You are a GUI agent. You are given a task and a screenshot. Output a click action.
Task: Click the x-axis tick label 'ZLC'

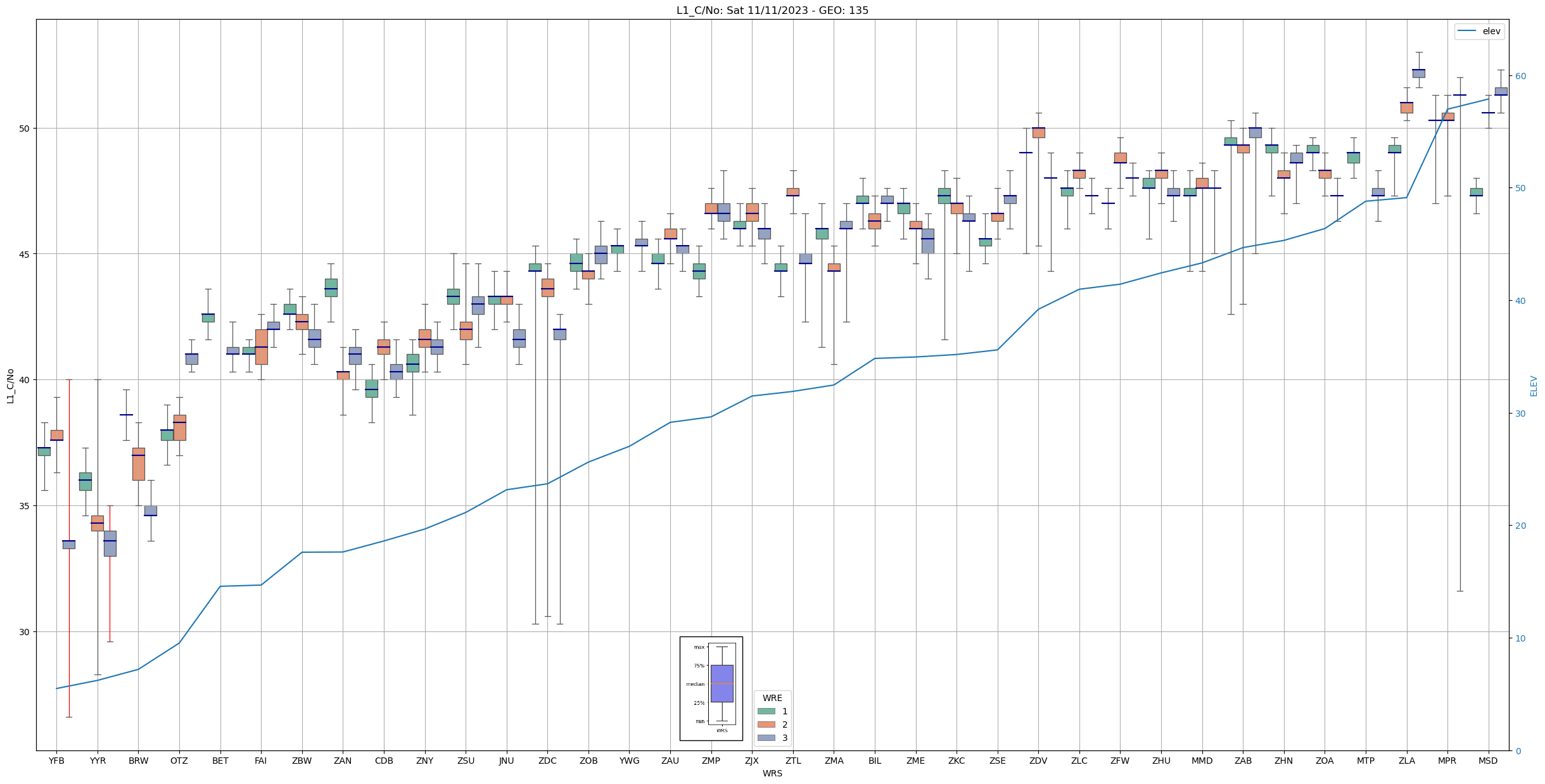pyautogui.click(x=1079, y=761)
